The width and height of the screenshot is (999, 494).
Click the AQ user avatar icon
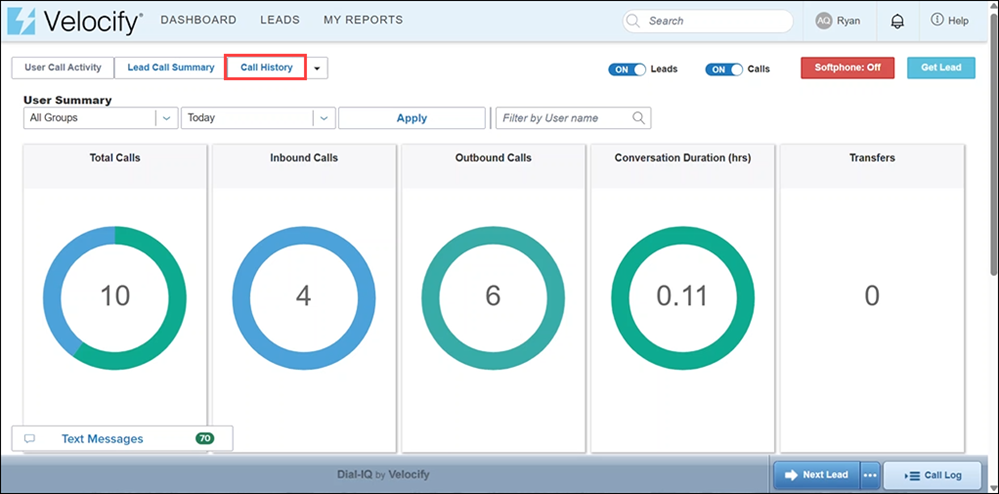coord(824,21)
